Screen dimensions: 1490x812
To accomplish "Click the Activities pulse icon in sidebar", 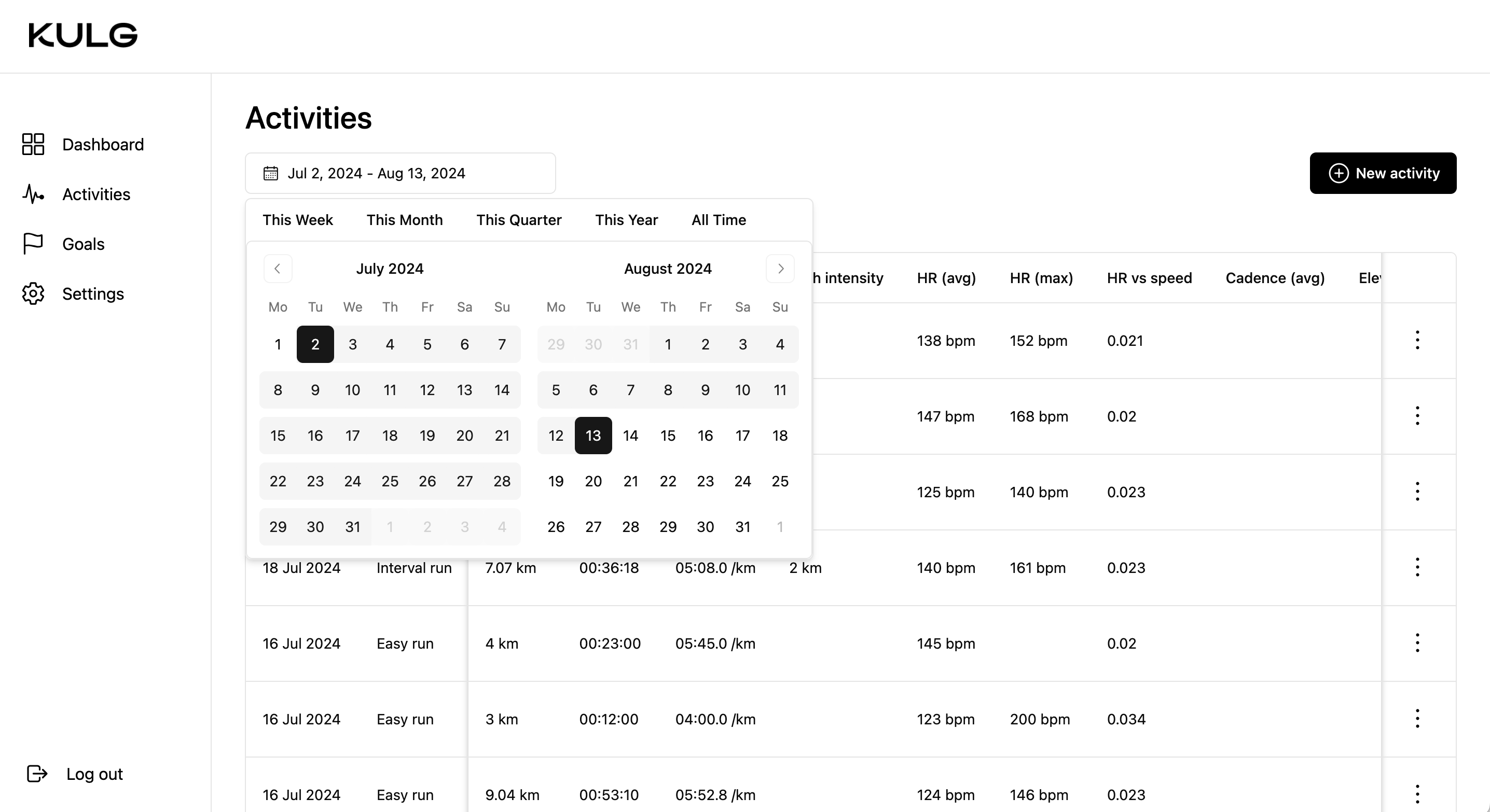I will pyautogui.click(x=33, y=194).
